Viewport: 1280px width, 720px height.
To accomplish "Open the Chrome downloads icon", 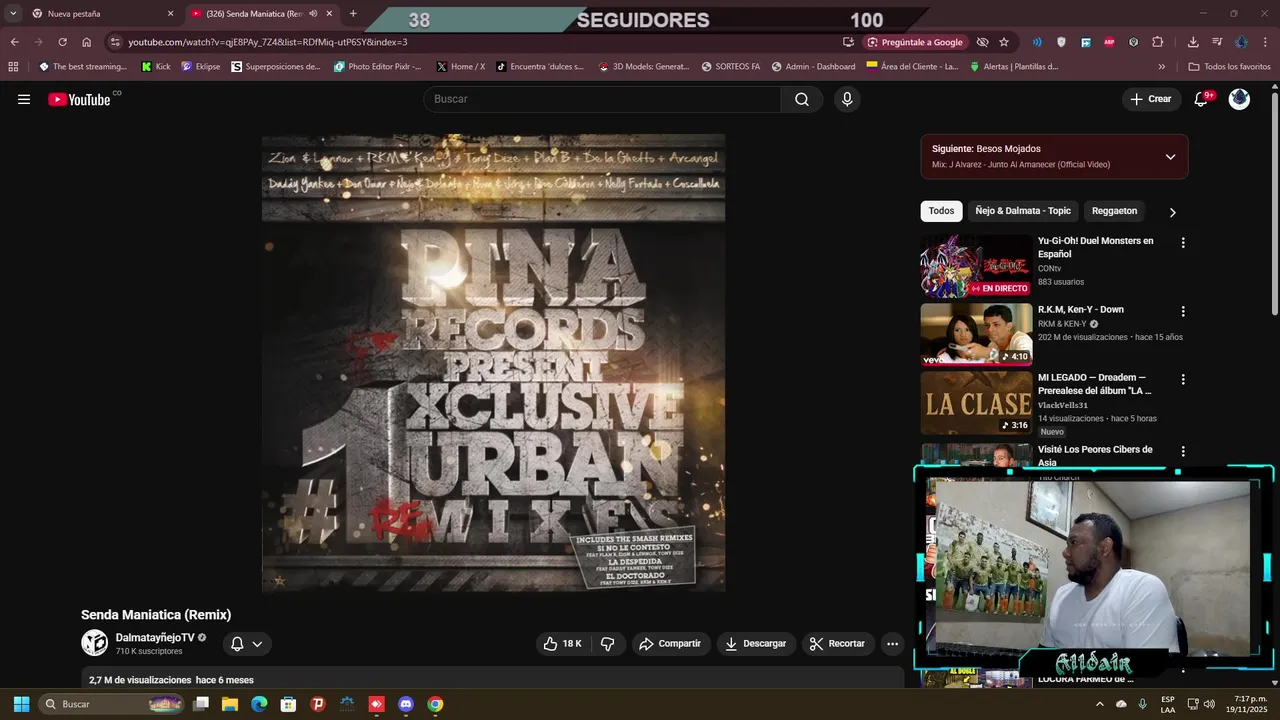I will point(1193,42).
